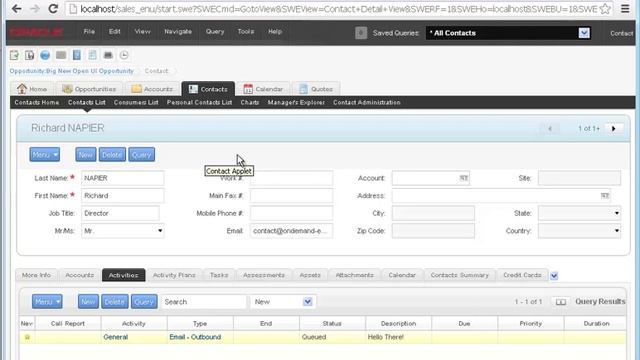640x360 pixels.
Task: Open Personal Contacts List link
Action: (199, 102)
